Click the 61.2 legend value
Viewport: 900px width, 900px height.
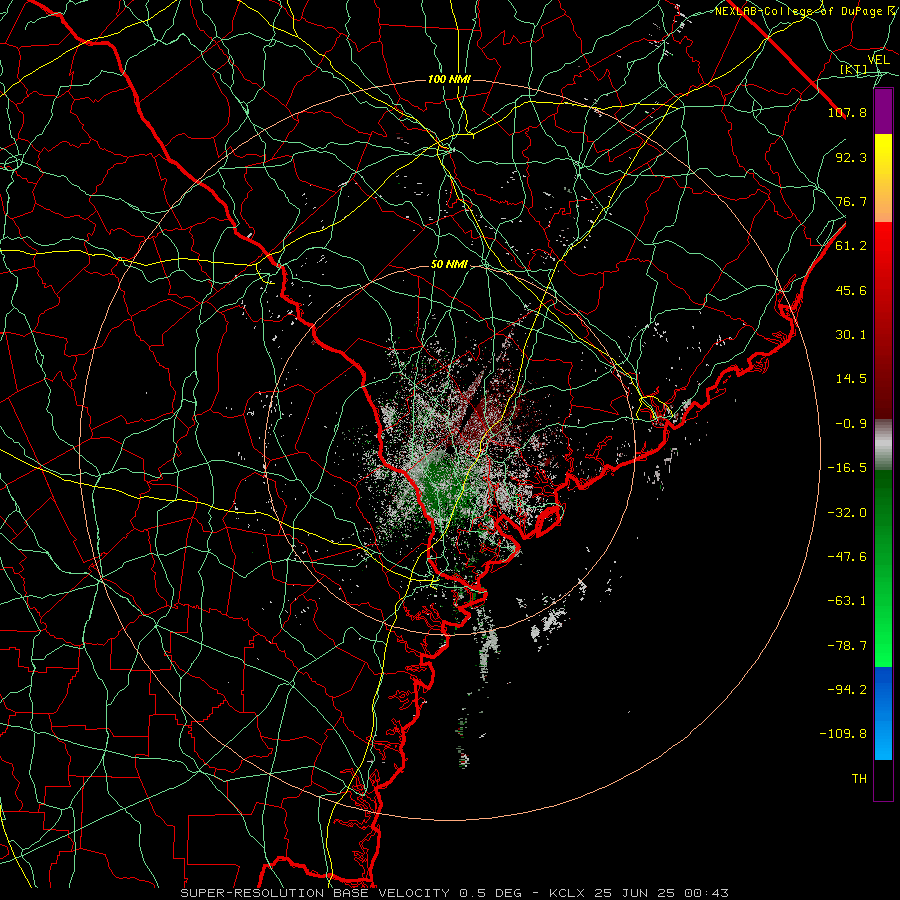(x=851, y=246)
